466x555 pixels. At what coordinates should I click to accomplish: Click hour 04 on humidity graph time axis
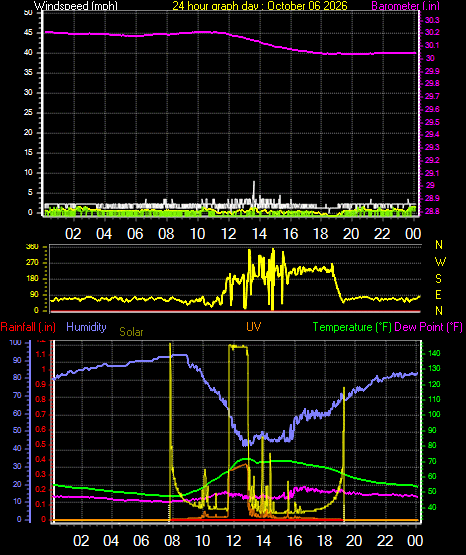click(111, 541)
